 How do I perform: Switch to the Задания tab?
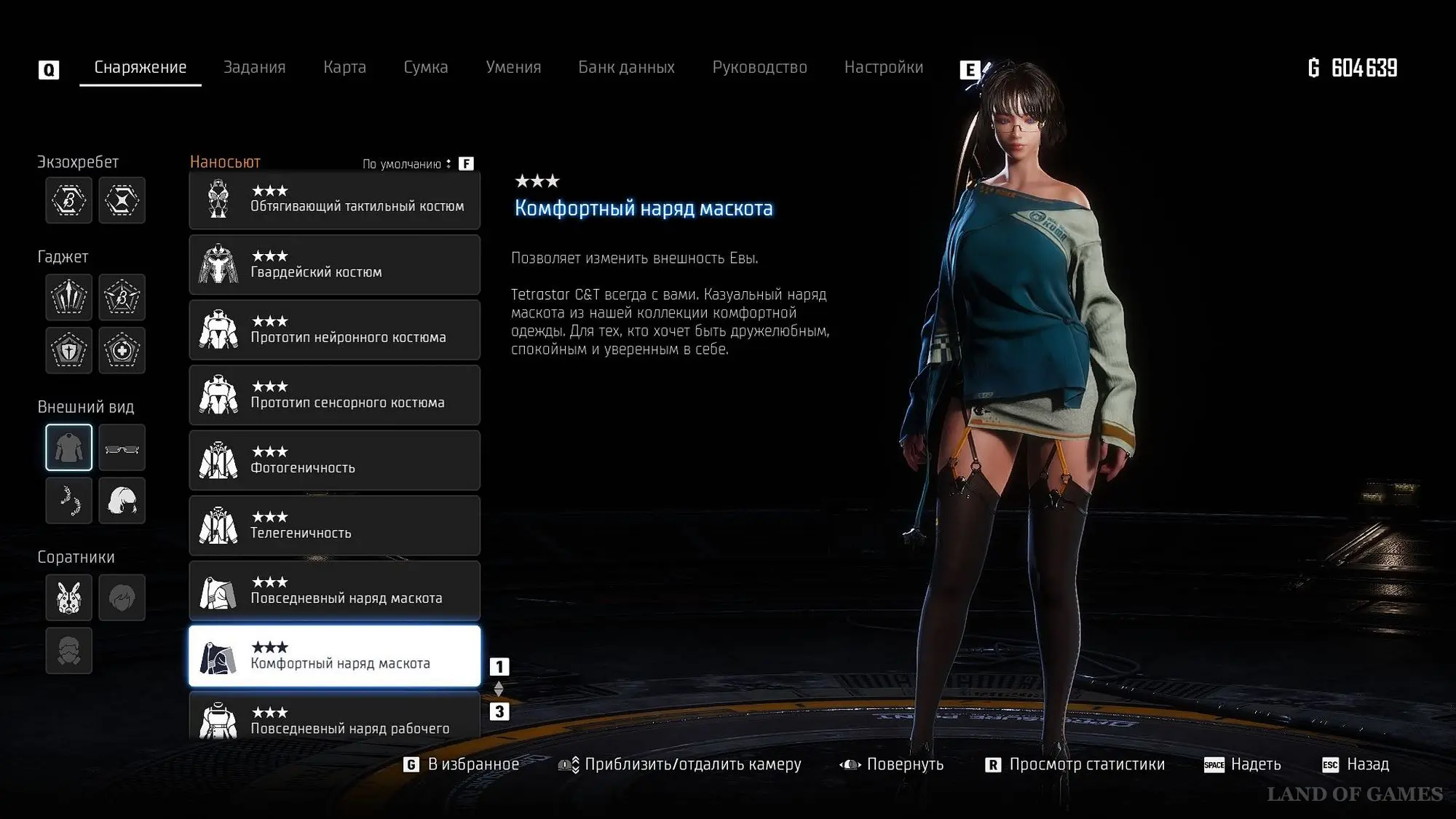pyautogui.click(x=254, y=68)
